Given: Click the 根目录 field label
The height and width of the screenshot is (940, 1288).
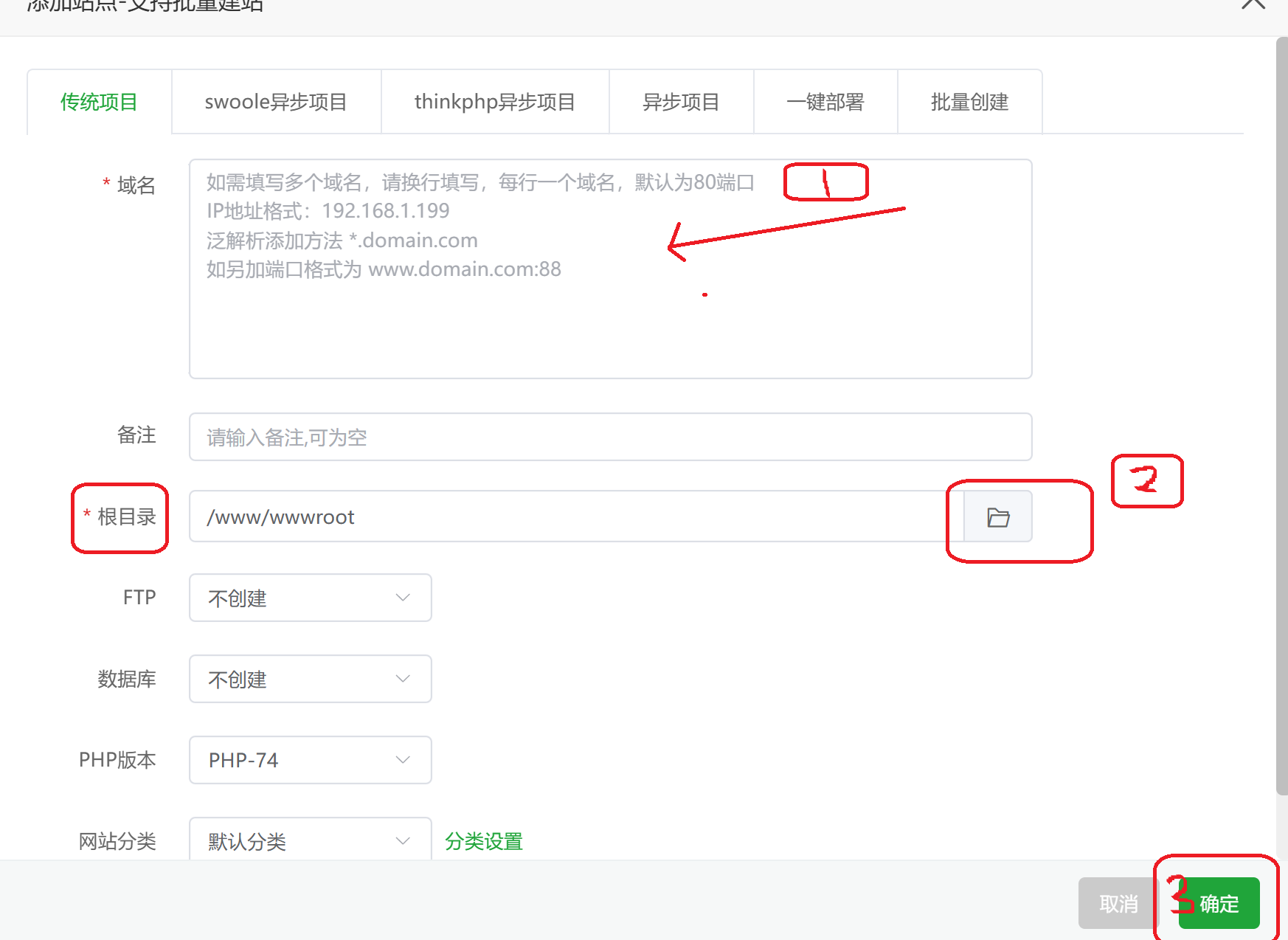Looking at the screenshot, I should click(x=126, y=516).
